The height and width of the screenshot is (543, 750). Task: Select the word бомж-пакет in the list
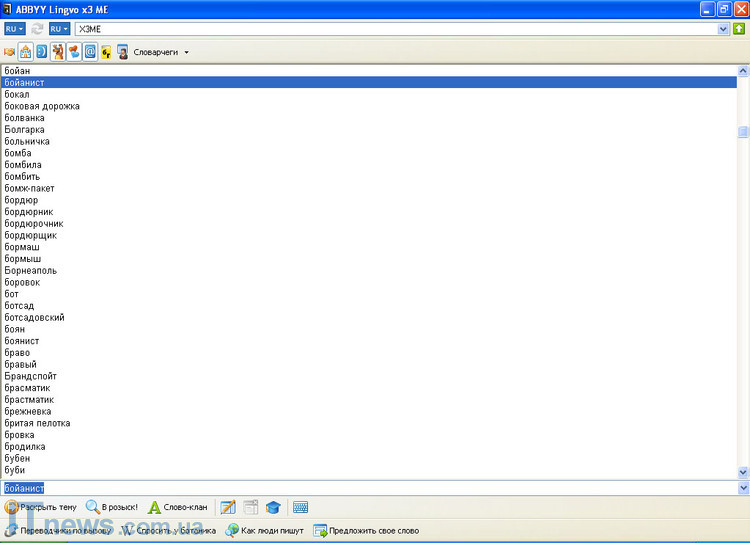(x=29, y=188)
